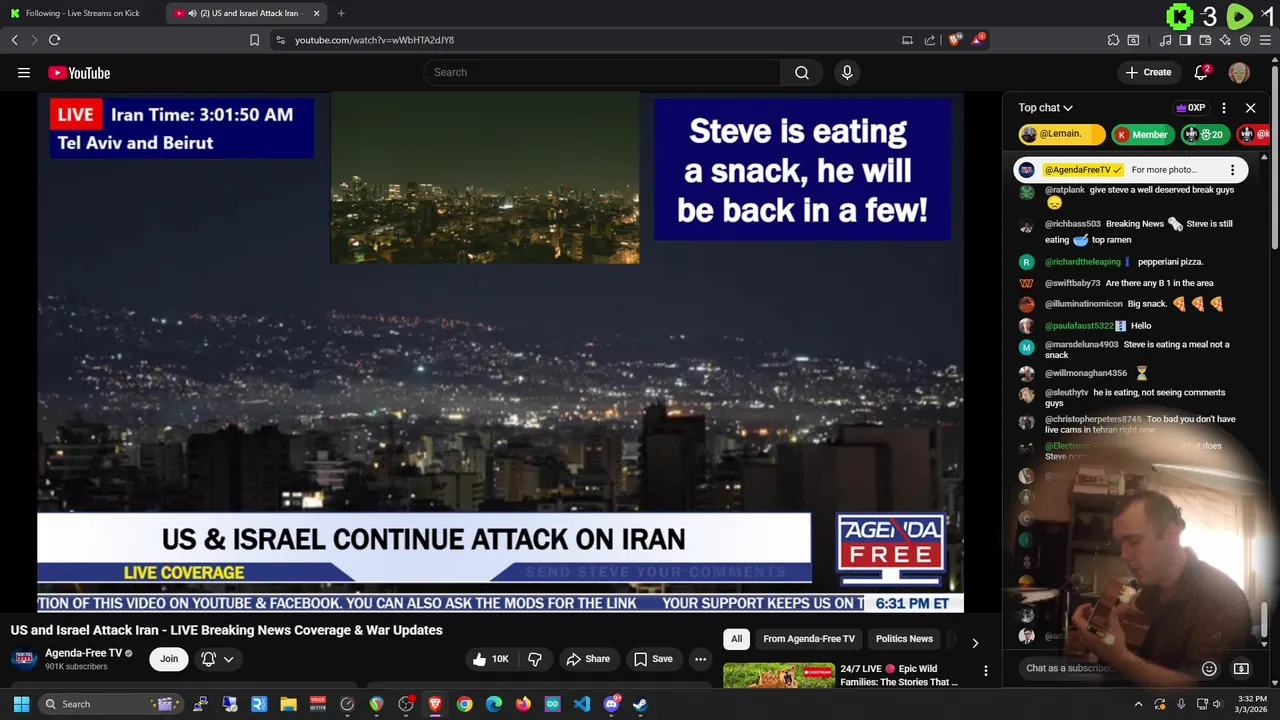This screenshot has height=720, width=1280.
Task: Click the YouTube search input field
Action: point(602,72)
